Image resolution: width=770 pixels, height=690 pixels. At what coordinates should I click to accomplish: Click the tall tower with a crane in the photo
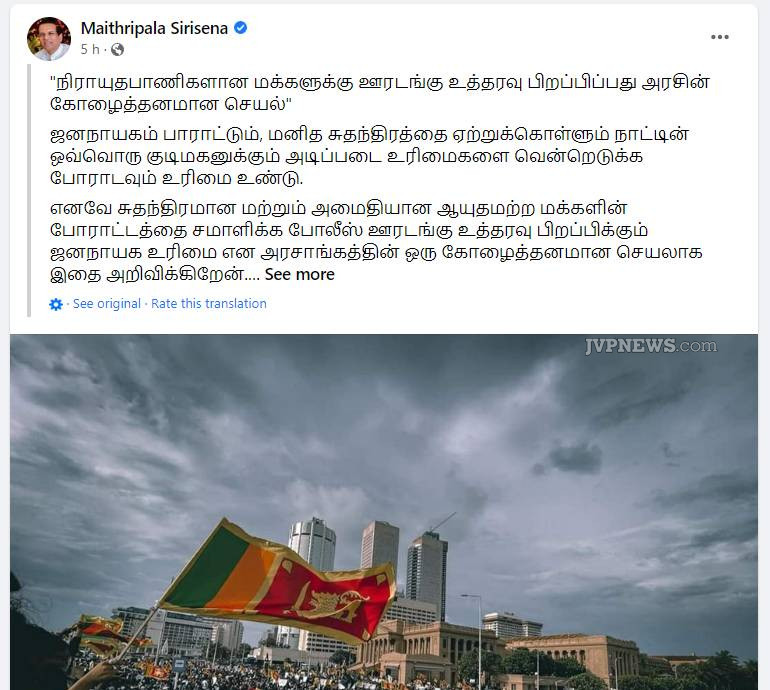point(427,576)
